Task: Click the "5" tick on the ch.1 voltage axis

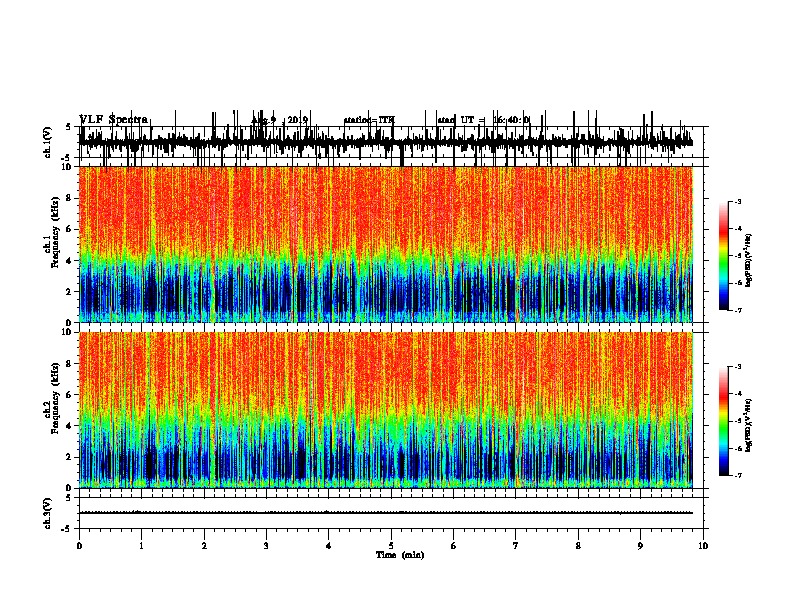Action: [69, 127]
